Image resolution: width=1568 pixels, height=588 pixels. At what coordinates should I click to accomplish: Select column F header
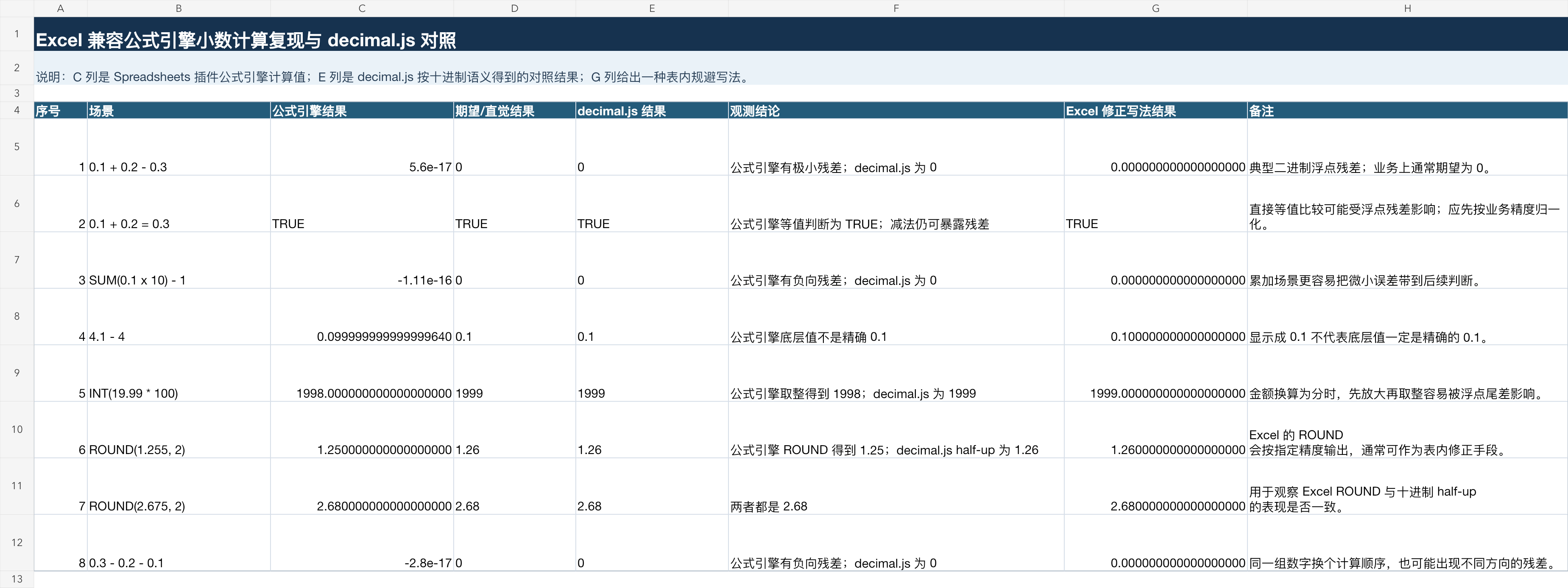896,8
